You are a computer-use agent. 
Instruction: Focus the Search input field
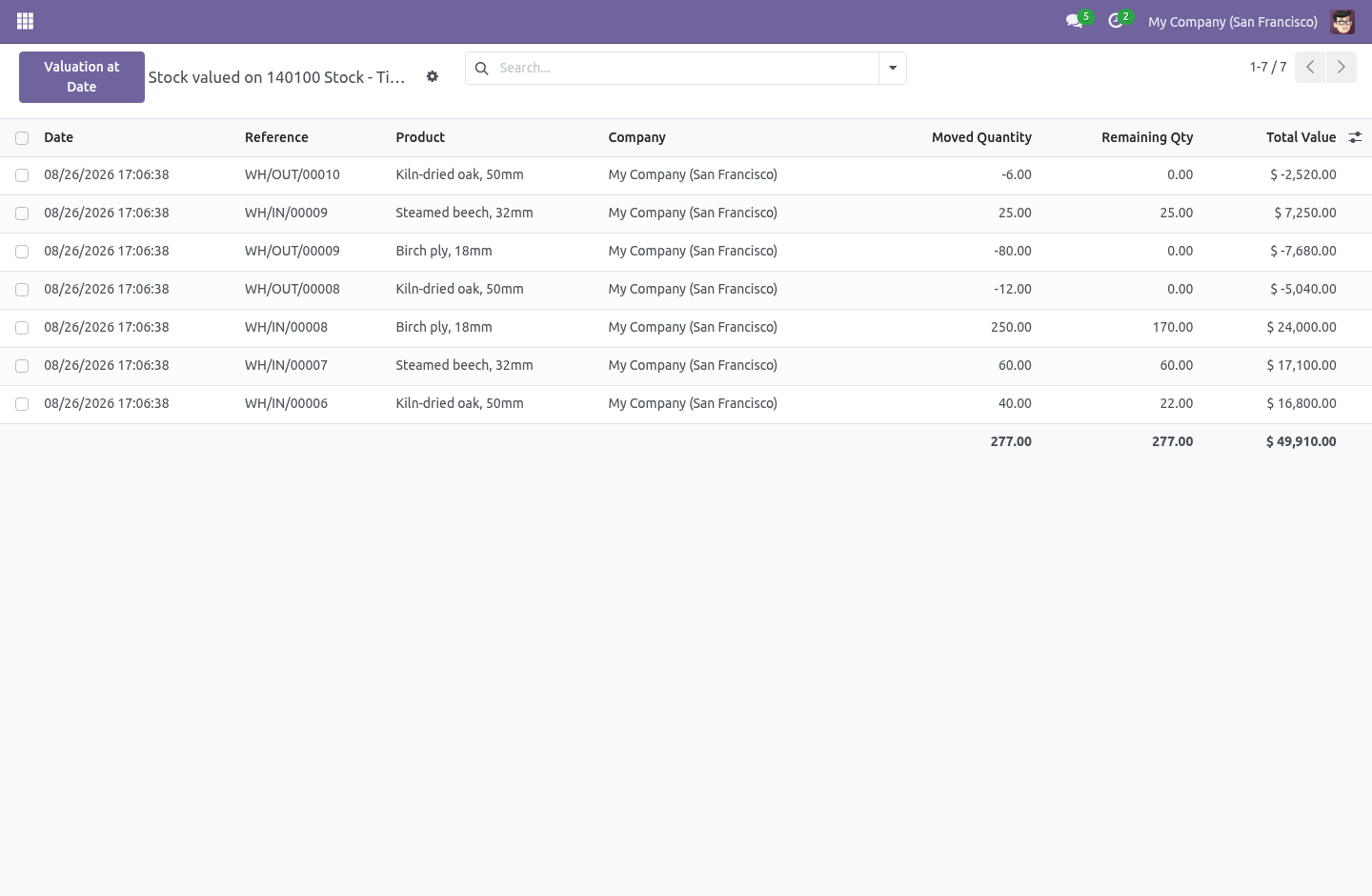tap(685, 68)
